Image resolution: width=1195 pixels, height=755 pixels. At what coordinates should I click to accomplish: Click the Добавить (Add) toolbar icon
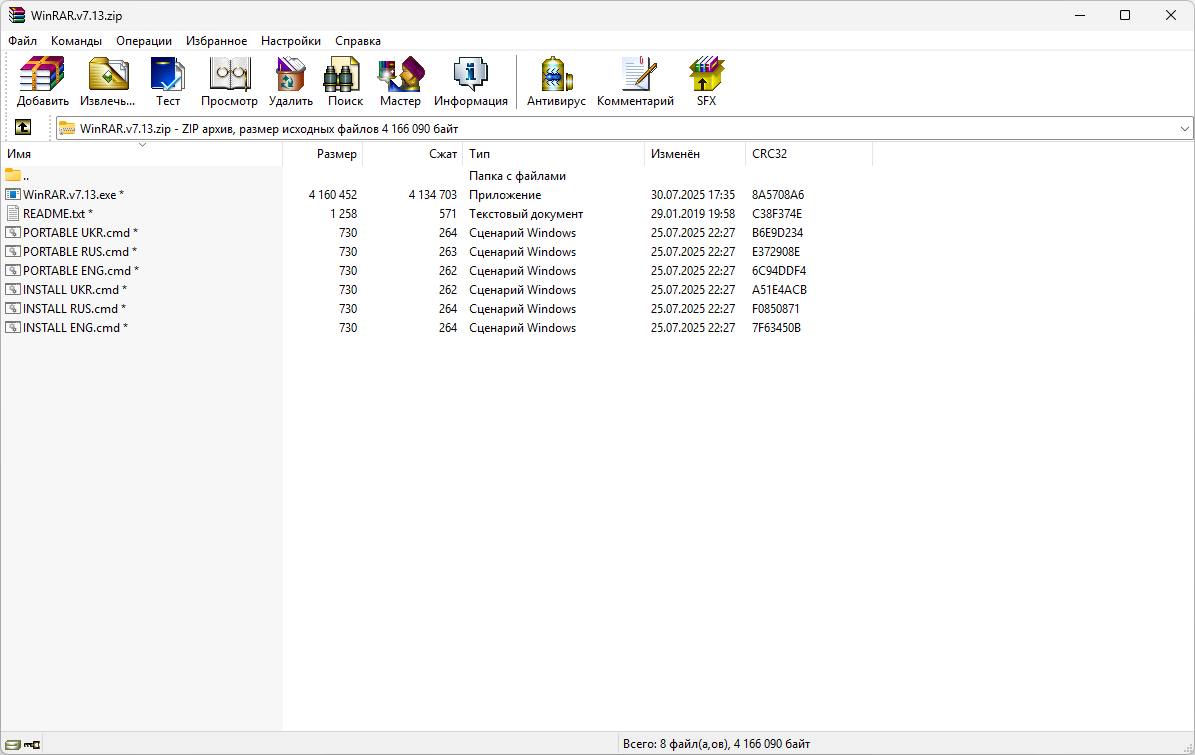(x=43, y=74)
